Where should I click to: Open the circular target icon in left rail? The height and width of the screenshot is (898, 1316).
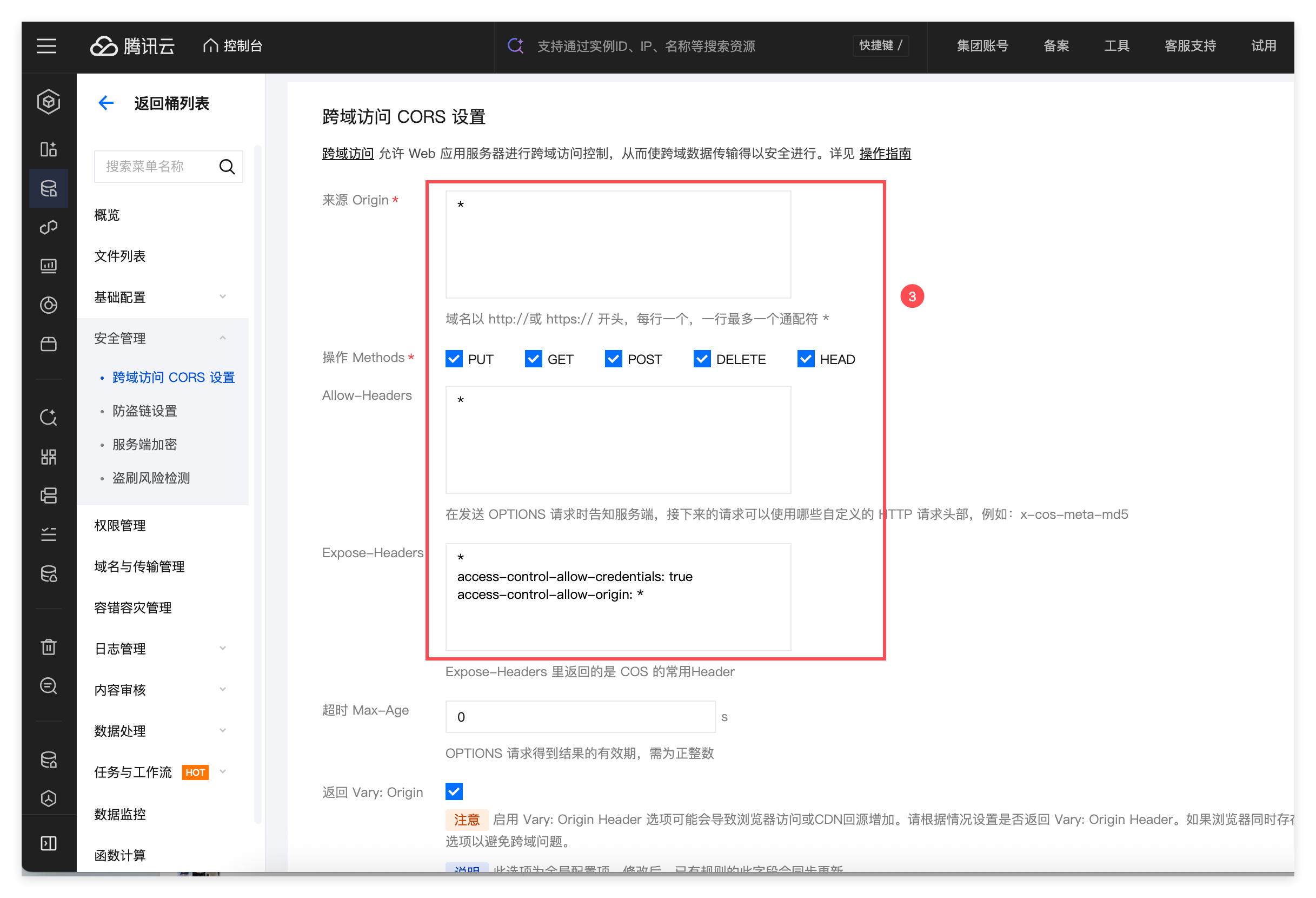click(49, 306)
